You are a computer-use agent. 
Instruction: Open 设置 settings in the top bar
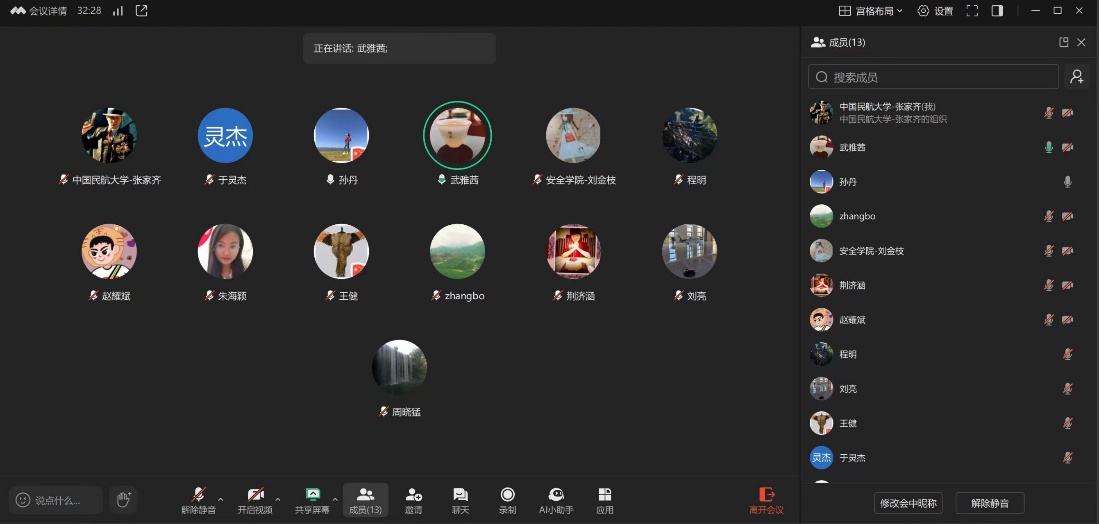(x=935, y=11)
